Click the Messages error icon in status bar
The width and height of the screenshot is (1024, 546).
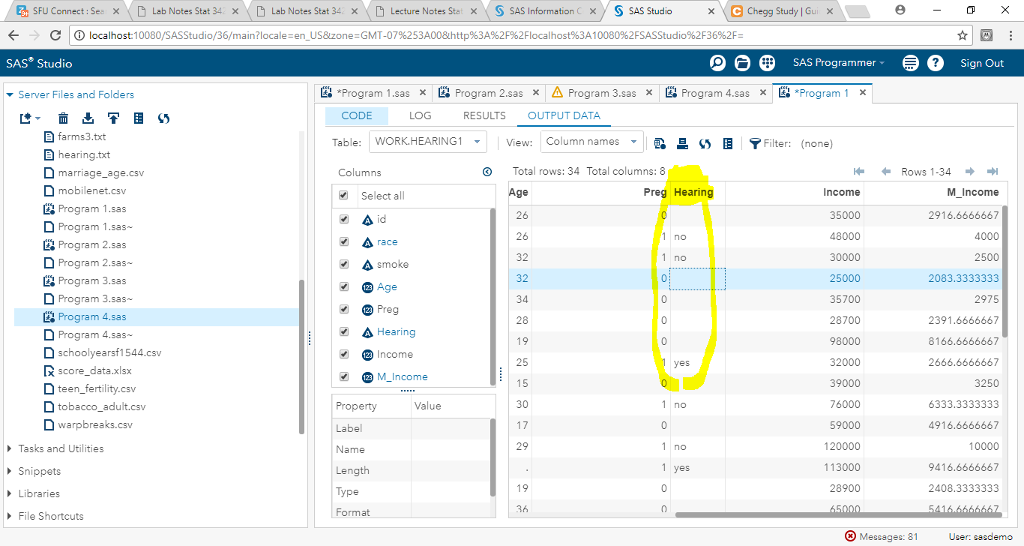point(850,536)
